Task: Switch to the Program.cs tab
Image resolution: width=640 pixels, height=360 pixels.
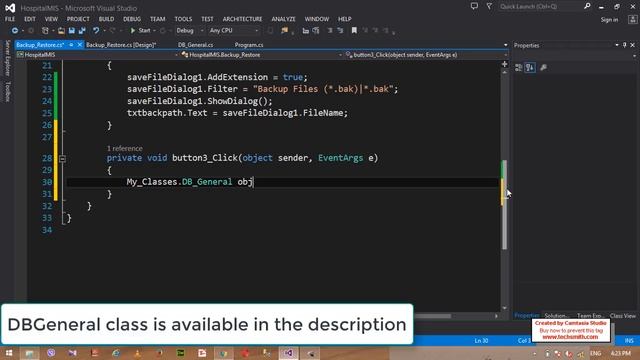Action: point(249,45)
